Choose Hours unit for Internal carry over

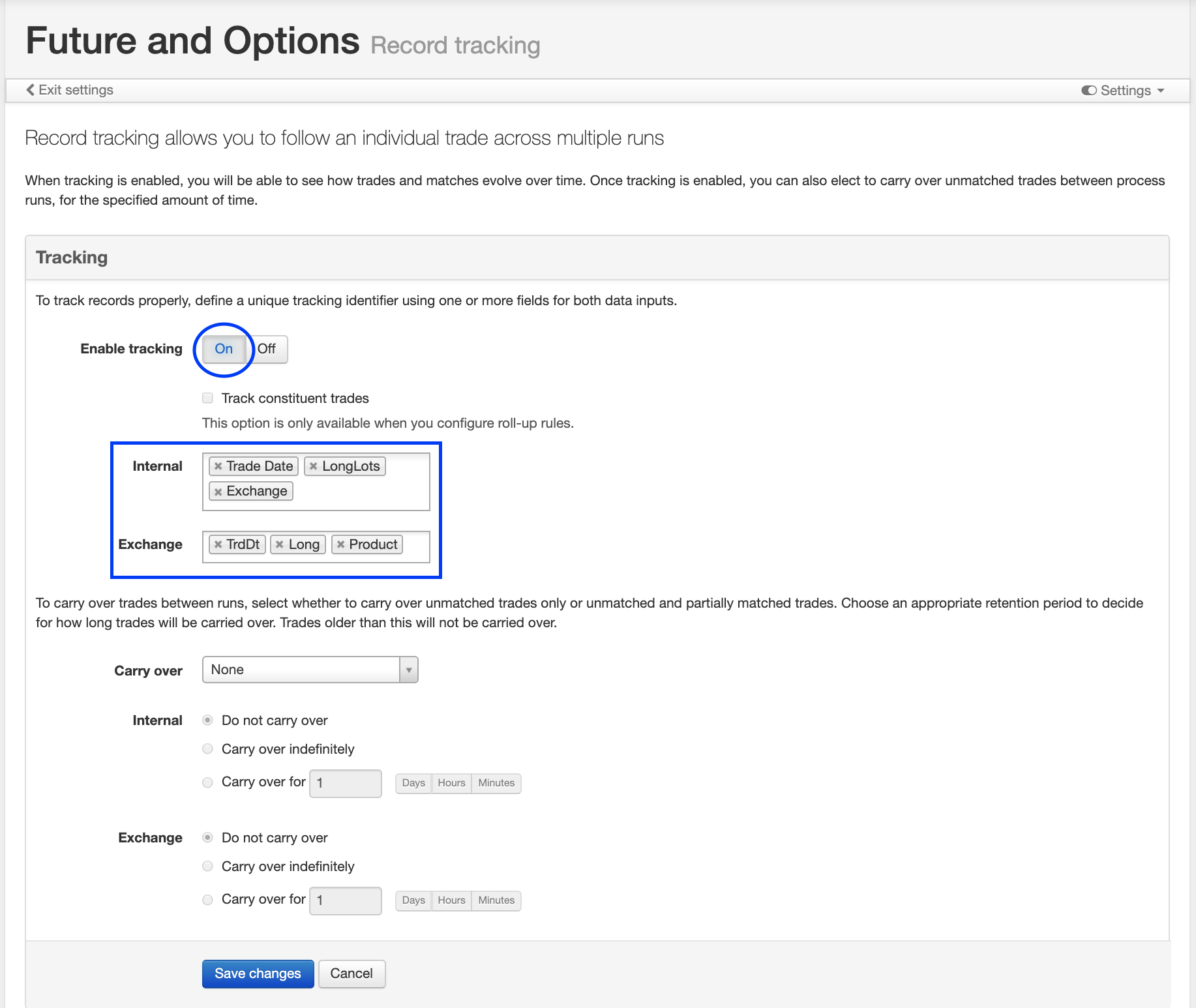pyautogui.click(x=451, y=783)
